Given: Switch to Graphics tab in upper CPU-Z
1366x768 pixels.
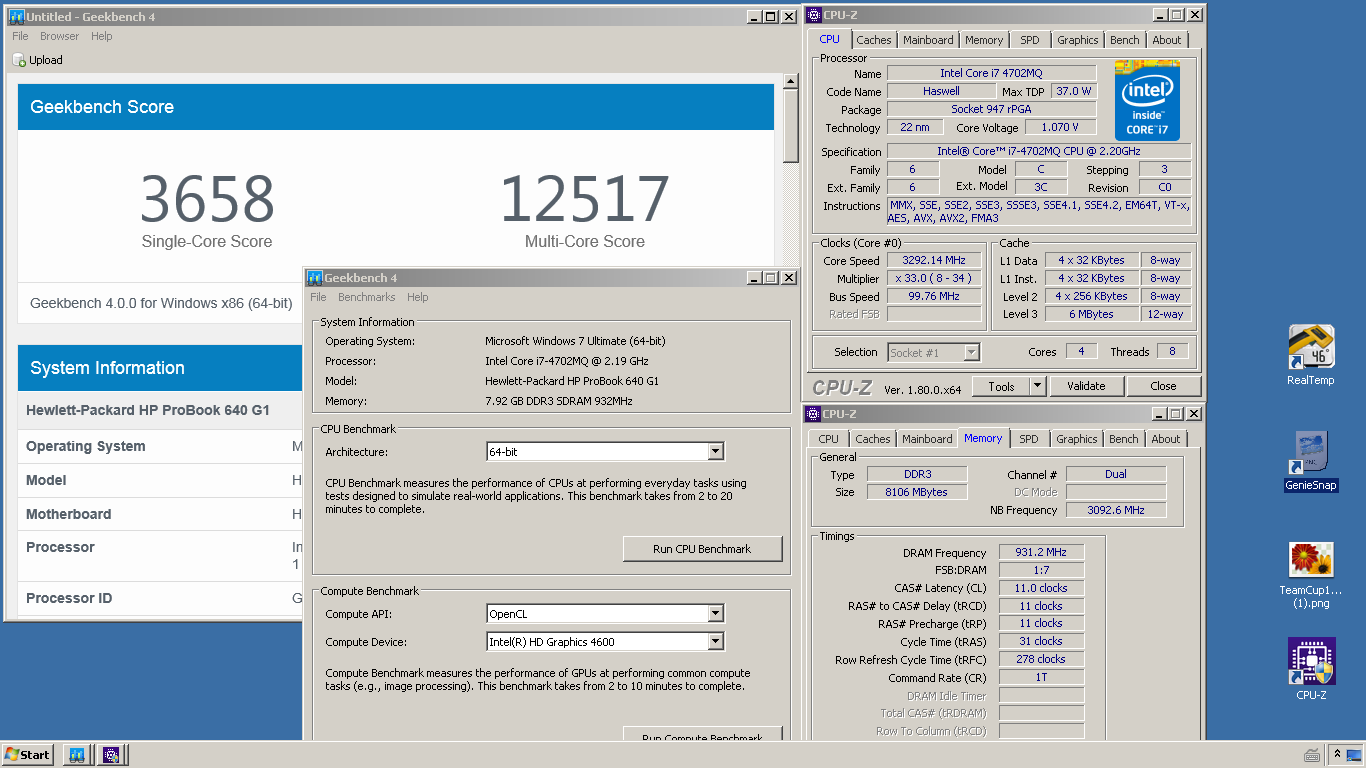Looking at the screenshot, I should 1077,40.
